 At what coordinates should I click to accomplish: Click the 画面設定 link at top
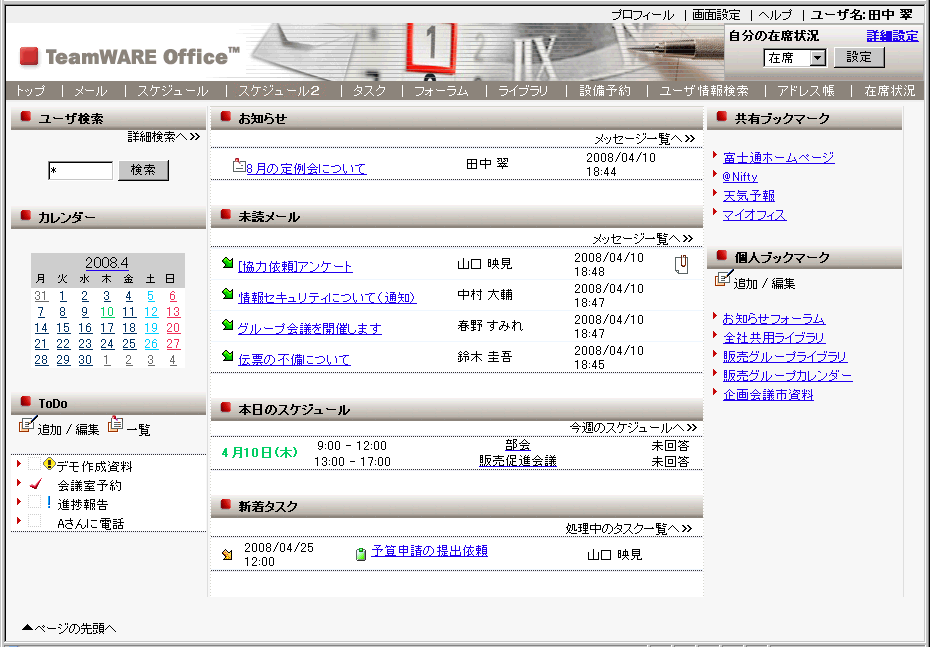click(716, 15)
